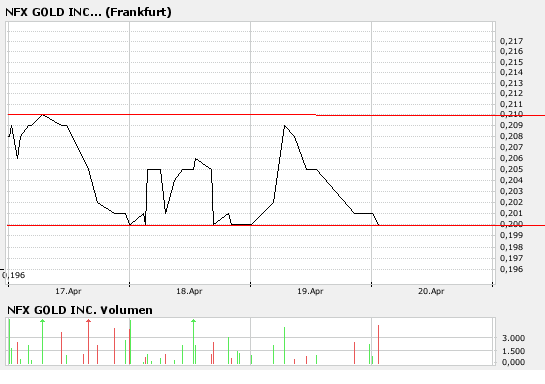The image size is (545, 384).
Task: Click the 0,212 price axis label
Action: [511, 93]
